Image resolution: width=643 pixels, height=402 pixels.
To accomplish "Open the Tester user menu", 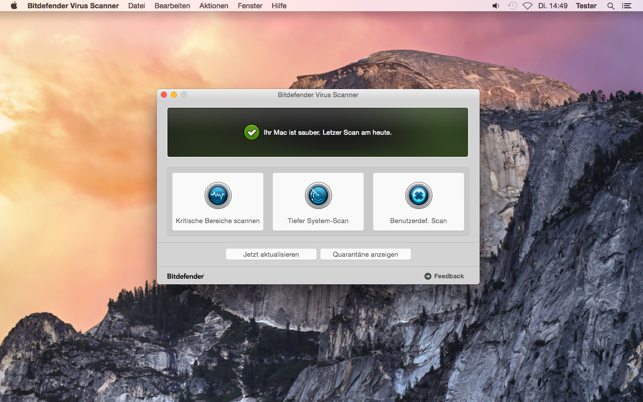I will (x=586, y=6).
